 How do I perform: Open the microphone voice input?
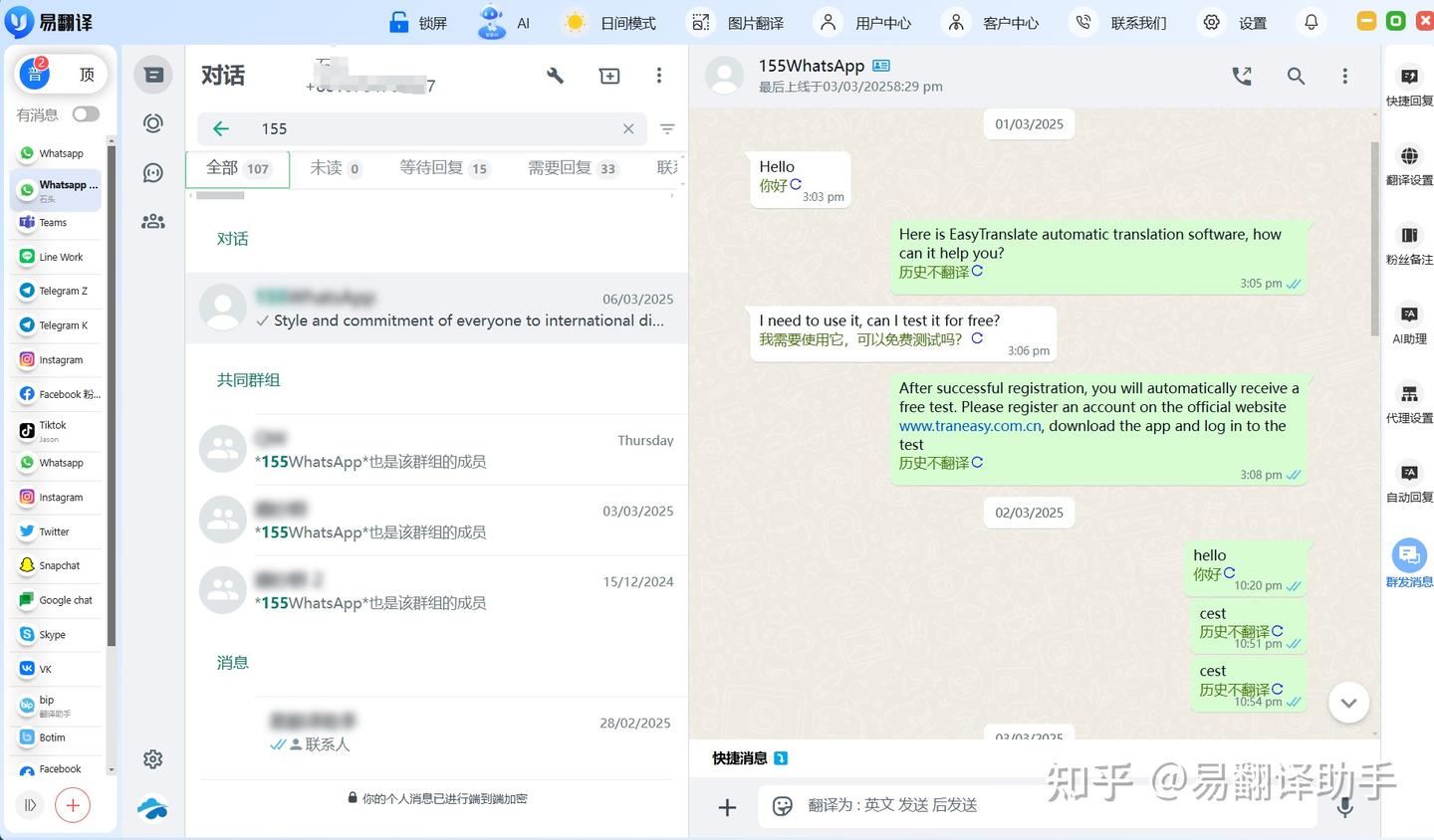point(1345,807)
